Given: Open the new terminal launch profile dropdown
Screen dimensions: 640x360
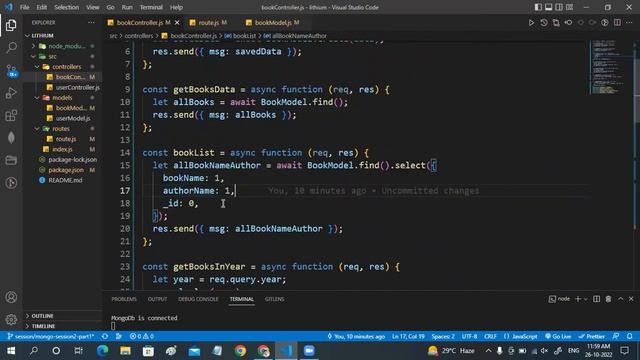Looking at the screenshot, I should (x=586, y=299).
